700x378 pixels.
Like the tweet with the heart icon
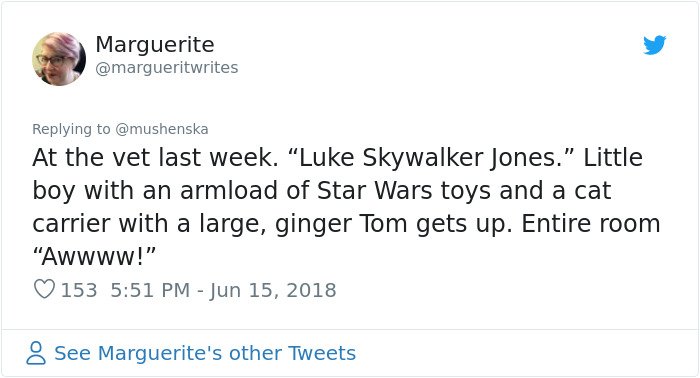[x=45, y=289]
